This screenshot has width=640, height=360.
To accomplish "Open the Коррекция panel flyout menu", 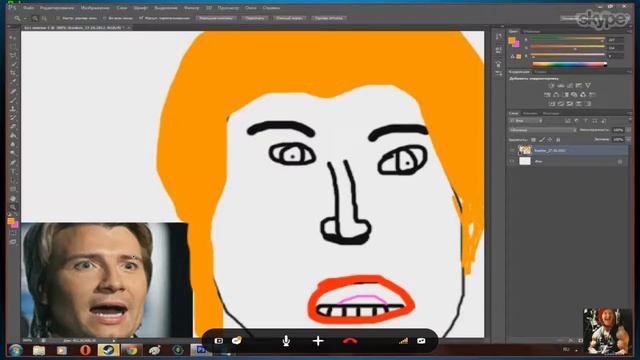I will point(629,72).
